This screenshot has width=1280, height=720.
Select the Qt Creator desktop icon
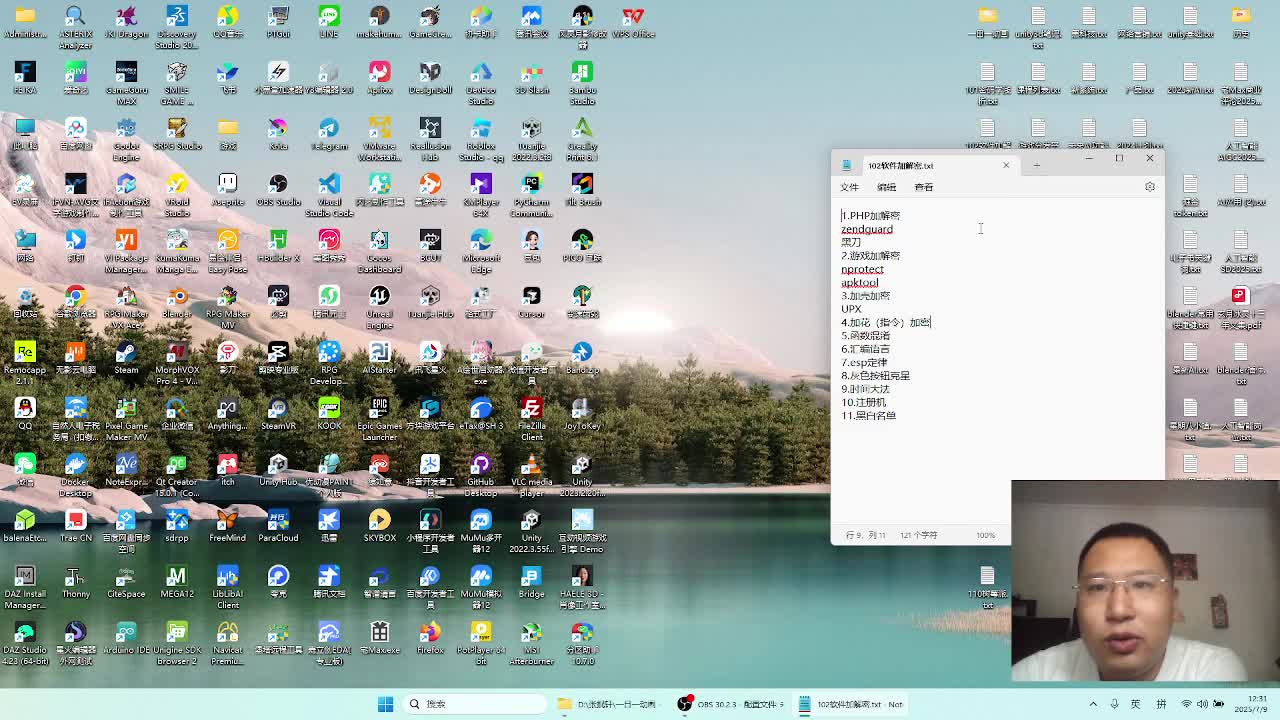coord(177,475)
